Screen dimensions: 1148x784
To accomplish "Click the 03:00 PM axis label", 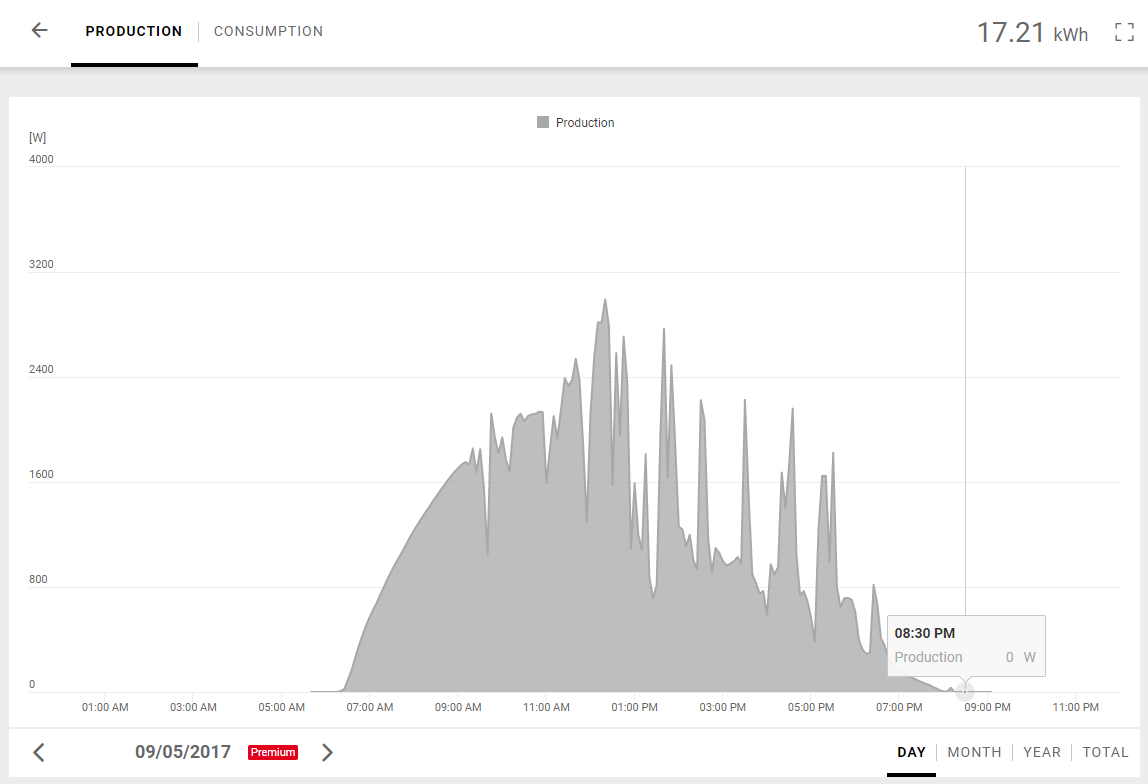I will [723, 707].
